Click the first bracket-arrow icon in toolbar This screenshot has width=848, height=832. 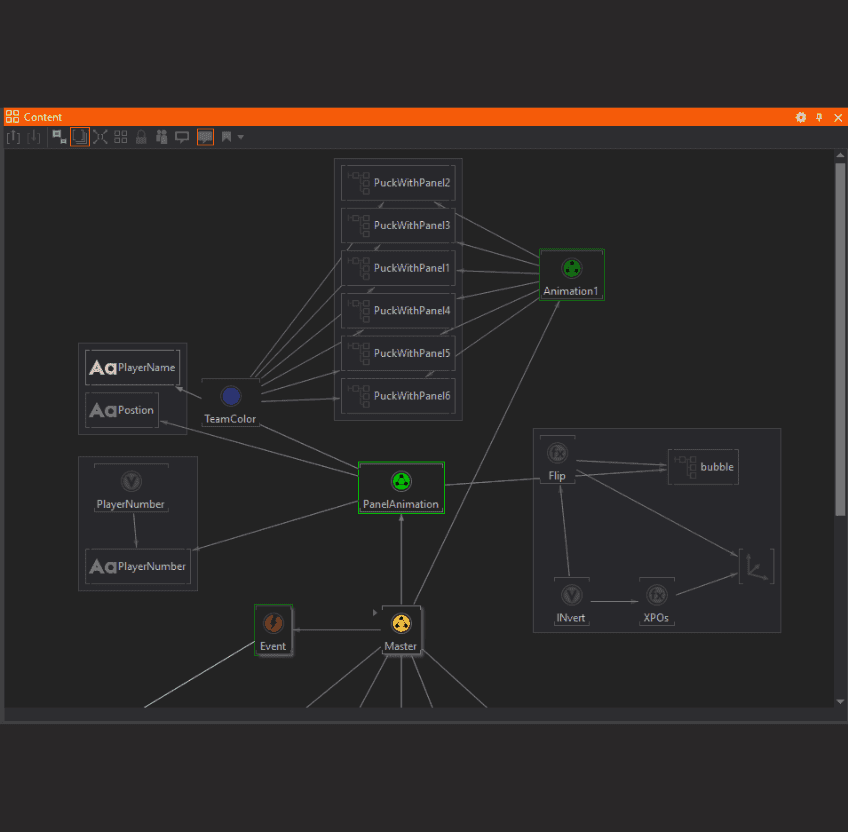coord(14,137)
